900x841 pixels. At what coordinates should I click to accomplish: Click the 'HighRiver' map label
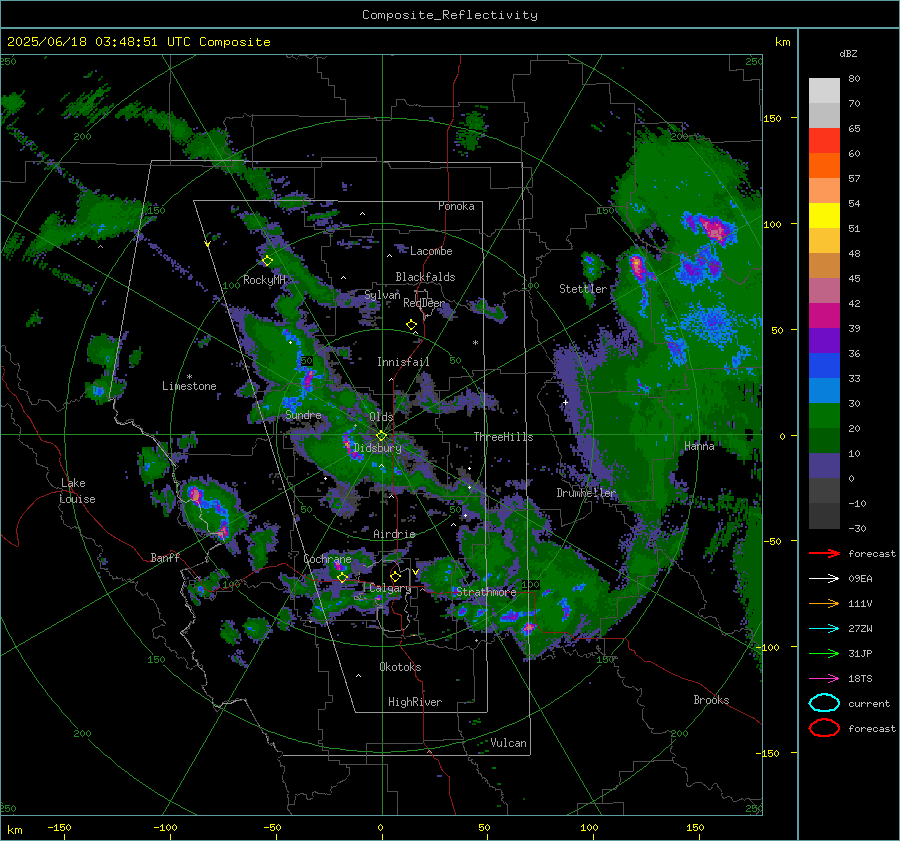coord(415,702)
